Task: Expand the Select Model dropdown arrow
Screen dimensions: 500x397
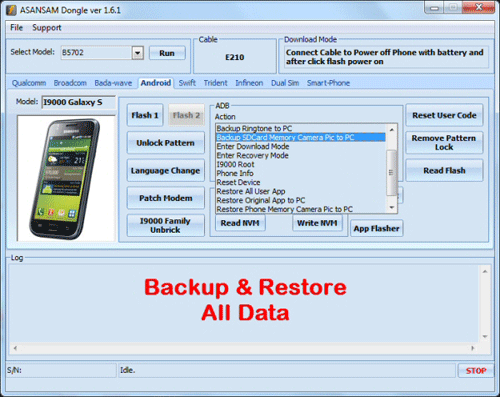Action: pyautogui.click(x=138, y=53)
